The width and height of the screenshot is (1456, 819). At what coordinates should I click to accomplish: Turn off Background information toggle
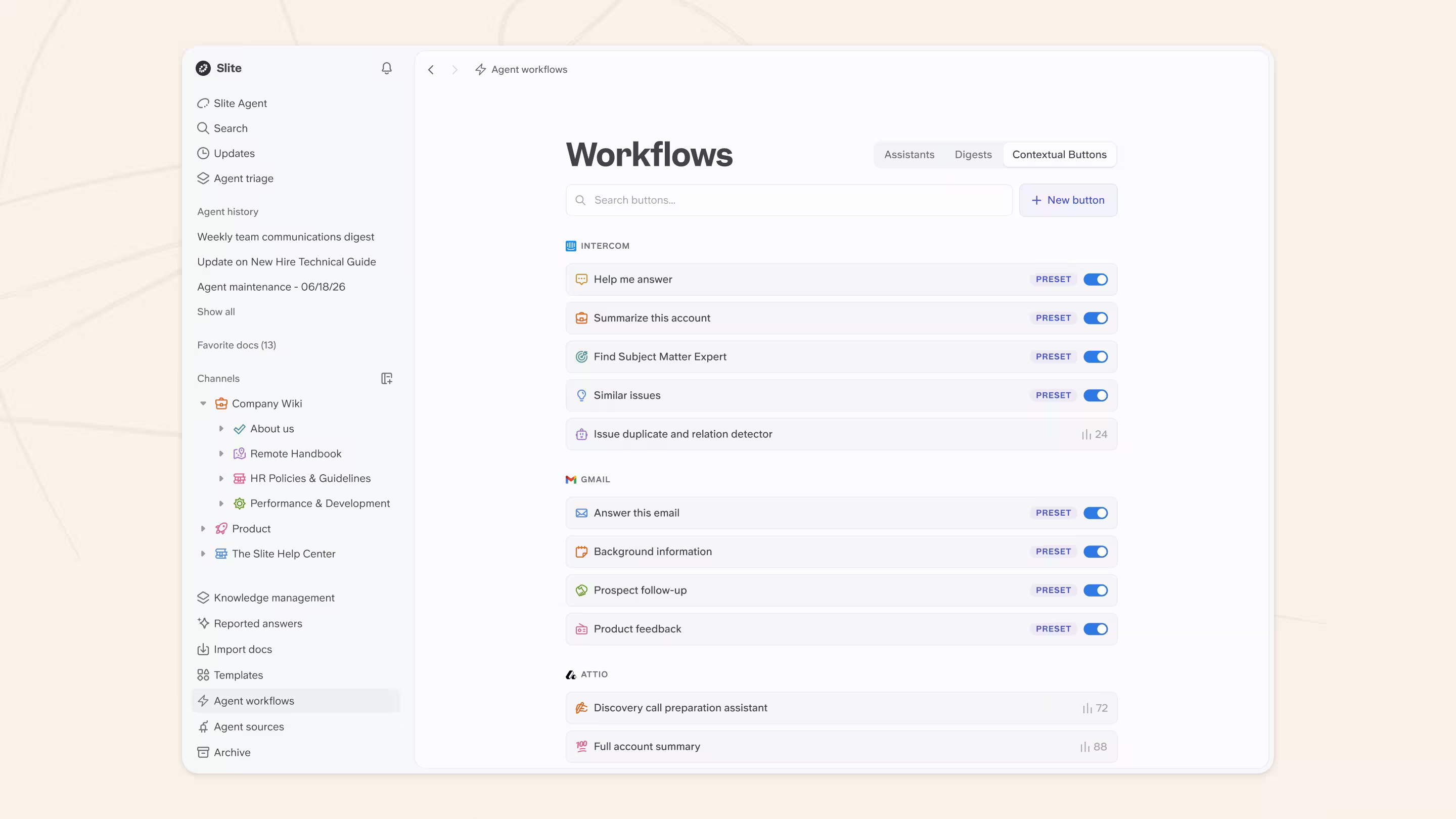pos(1096,552)
